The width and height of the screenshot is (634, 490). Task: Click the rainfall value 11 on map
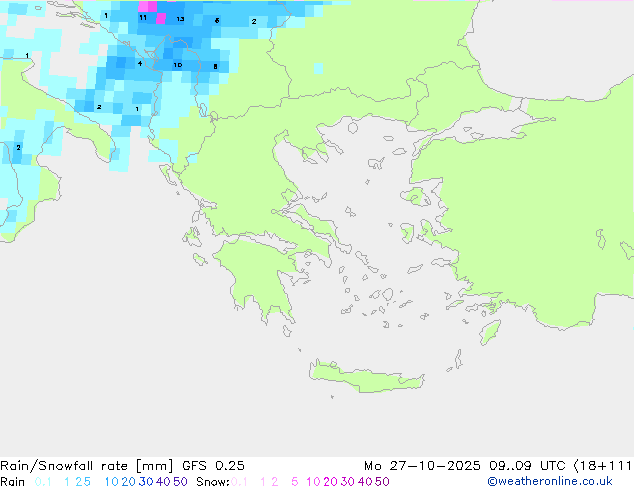coord(143,17)
